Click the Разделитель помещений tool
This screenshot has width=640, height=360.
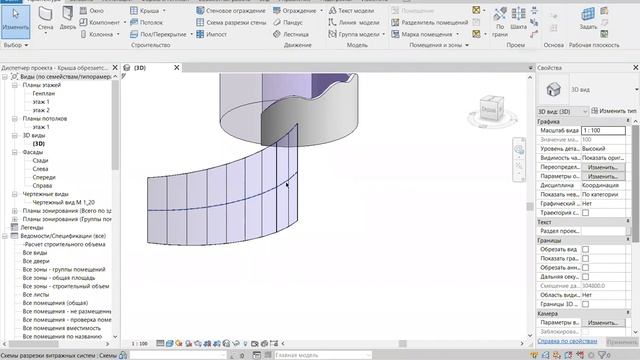(430, 22)
